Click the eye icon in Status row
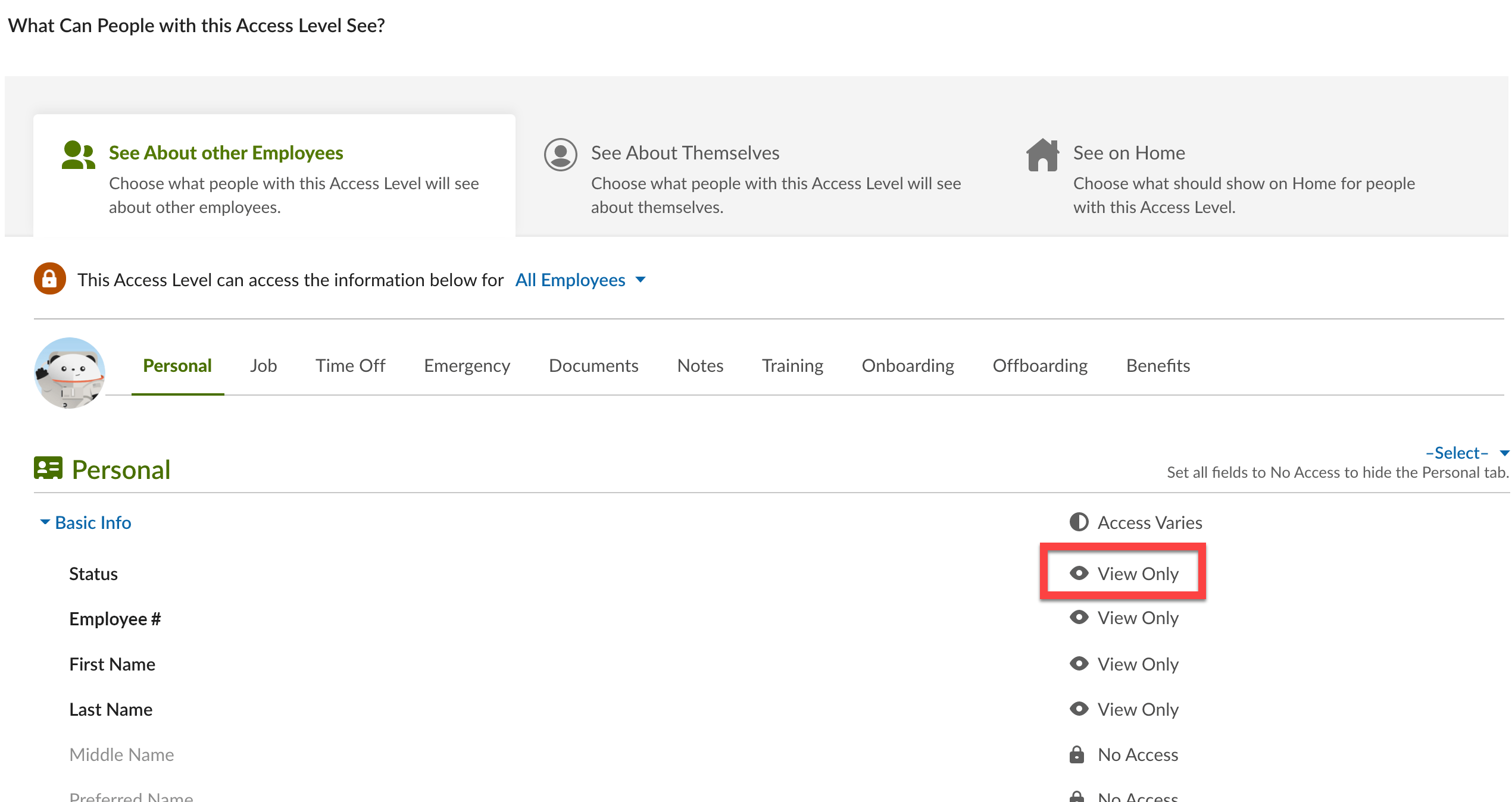This screenshot has height=802, width=1512. coord(1079,573)
